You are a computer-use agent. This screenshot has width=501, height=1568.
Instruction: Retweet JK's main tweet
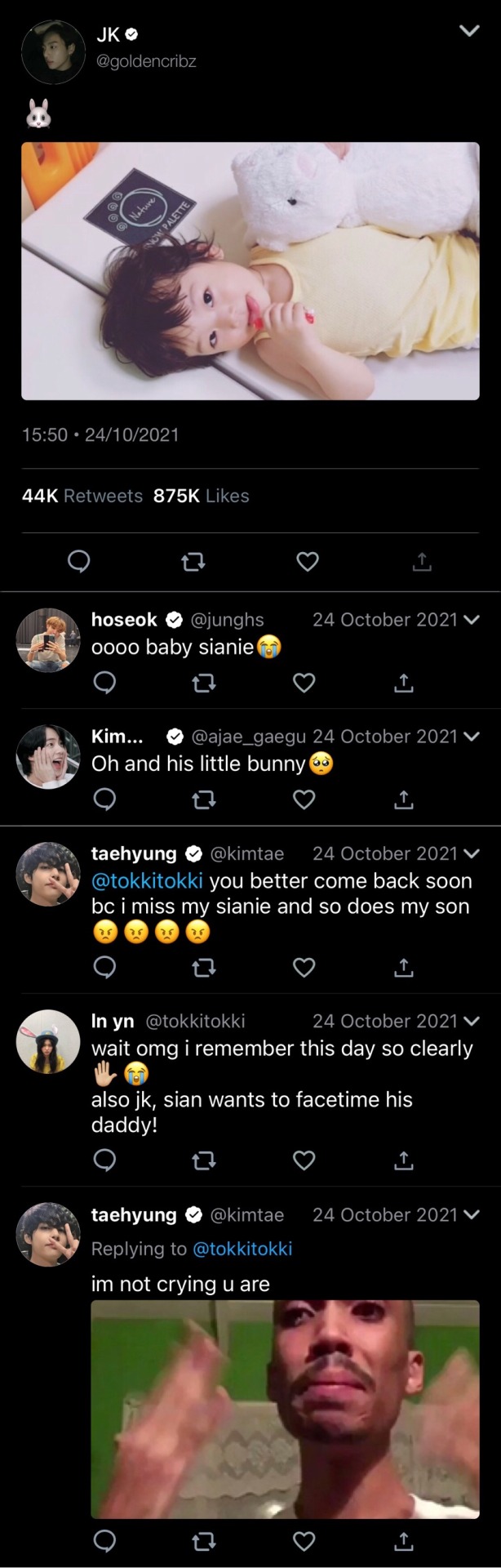tap(193, 562)
